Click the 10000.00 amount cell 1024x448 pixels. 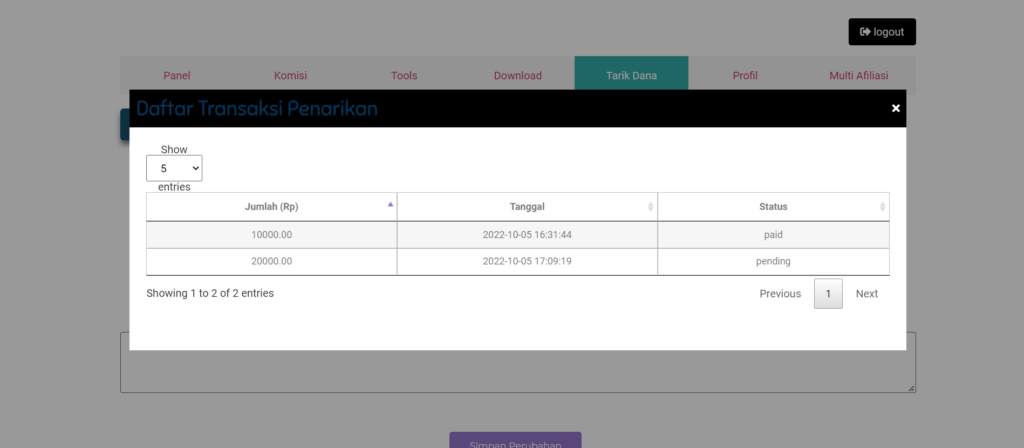pos(272,235)
